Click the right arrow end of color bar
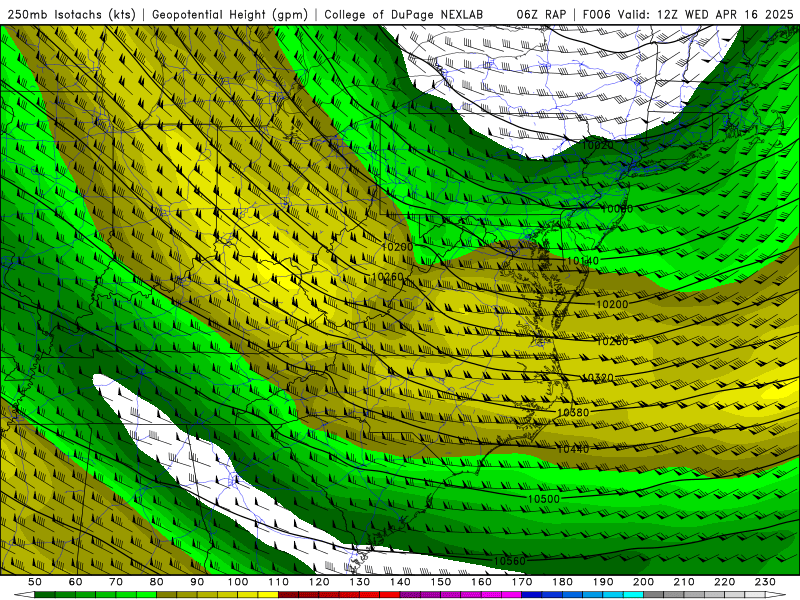The width and height of the screenshot is (800, 600). coord(776,595)
